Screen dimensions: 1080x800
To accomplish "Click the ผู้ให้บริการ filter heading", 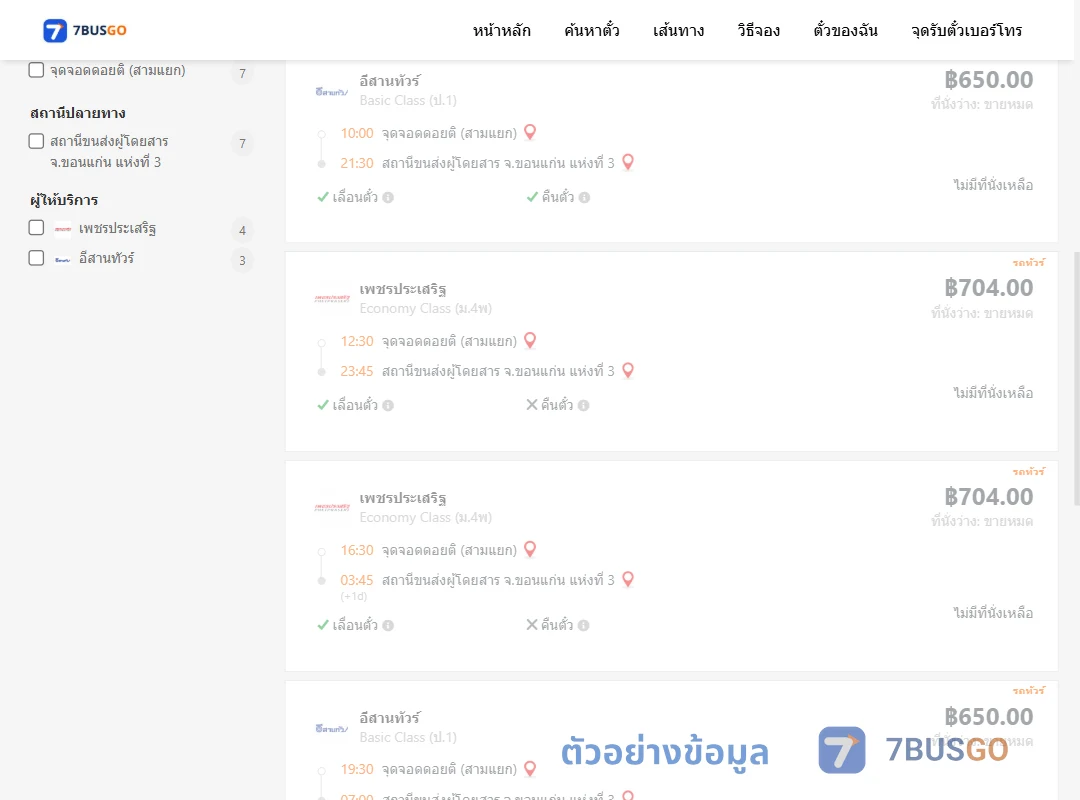I will tap(64, 200).
